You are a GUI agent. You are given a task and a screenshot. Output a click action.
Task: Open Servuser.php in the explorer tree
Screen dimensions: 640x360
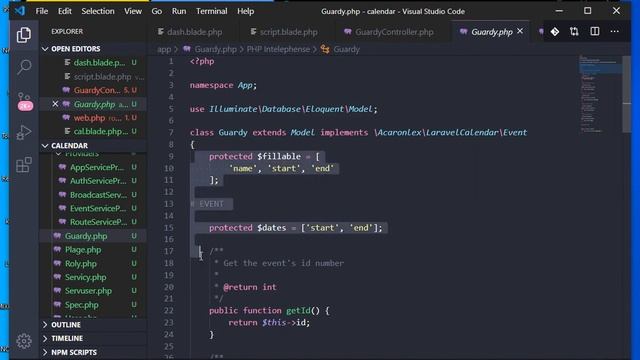(88, 291)
